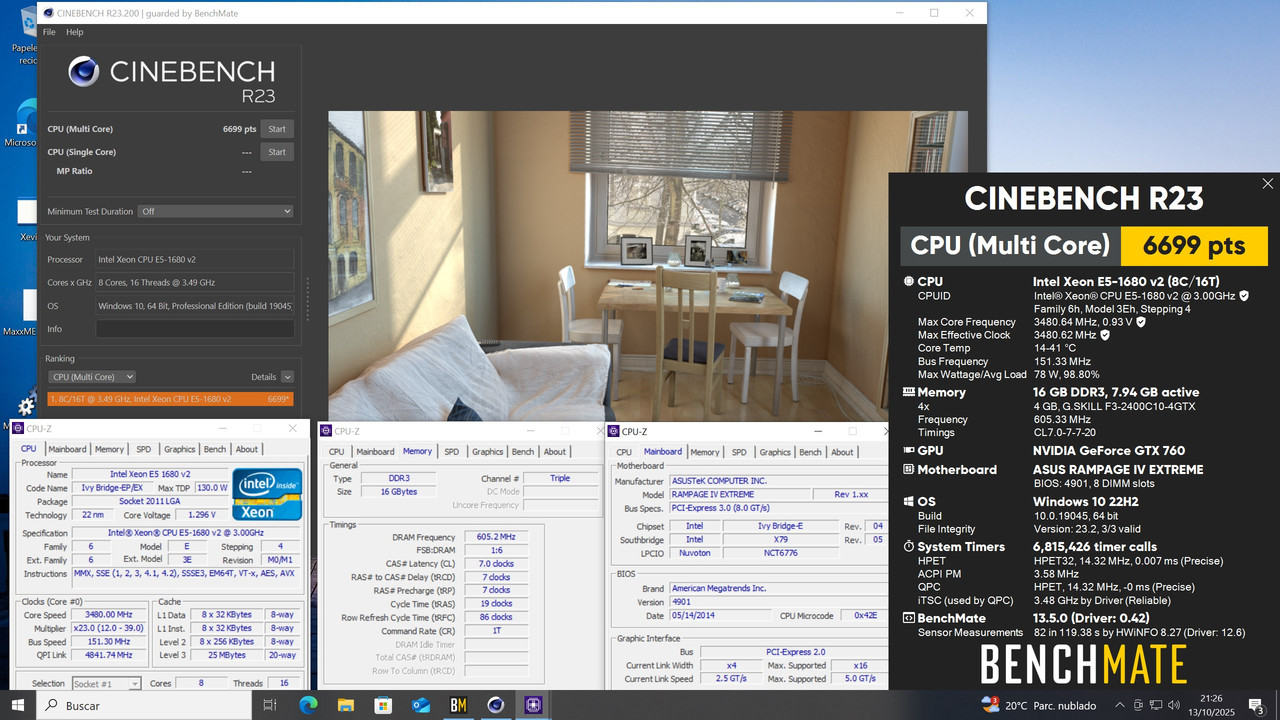Click the Cinebench R23 logo in the sidebar
The image size is (1280, 720).
171,80
